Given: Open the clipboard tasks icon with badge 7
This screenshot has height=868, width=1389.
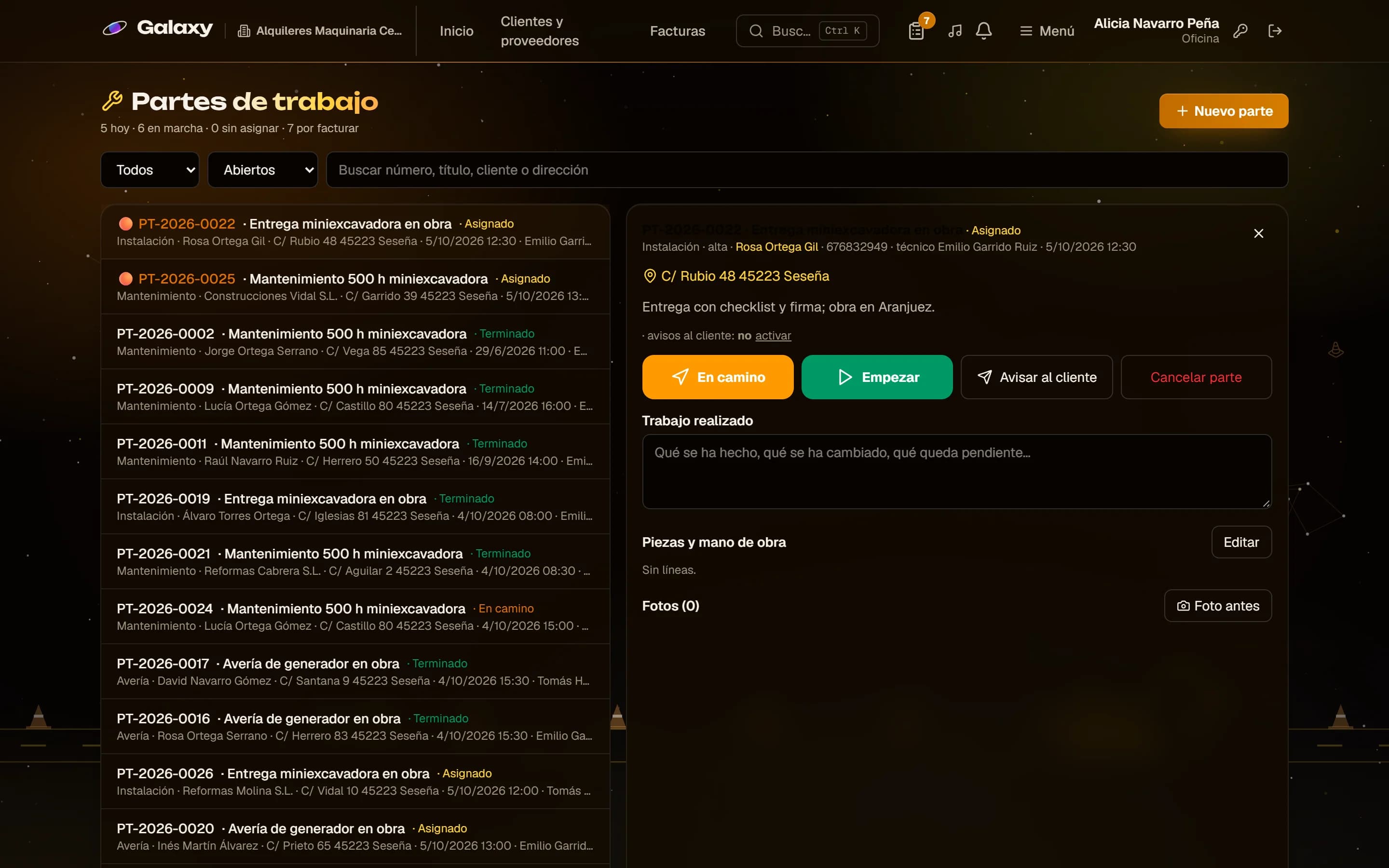Looking at the screenshot, I should [x=917, y=31].
